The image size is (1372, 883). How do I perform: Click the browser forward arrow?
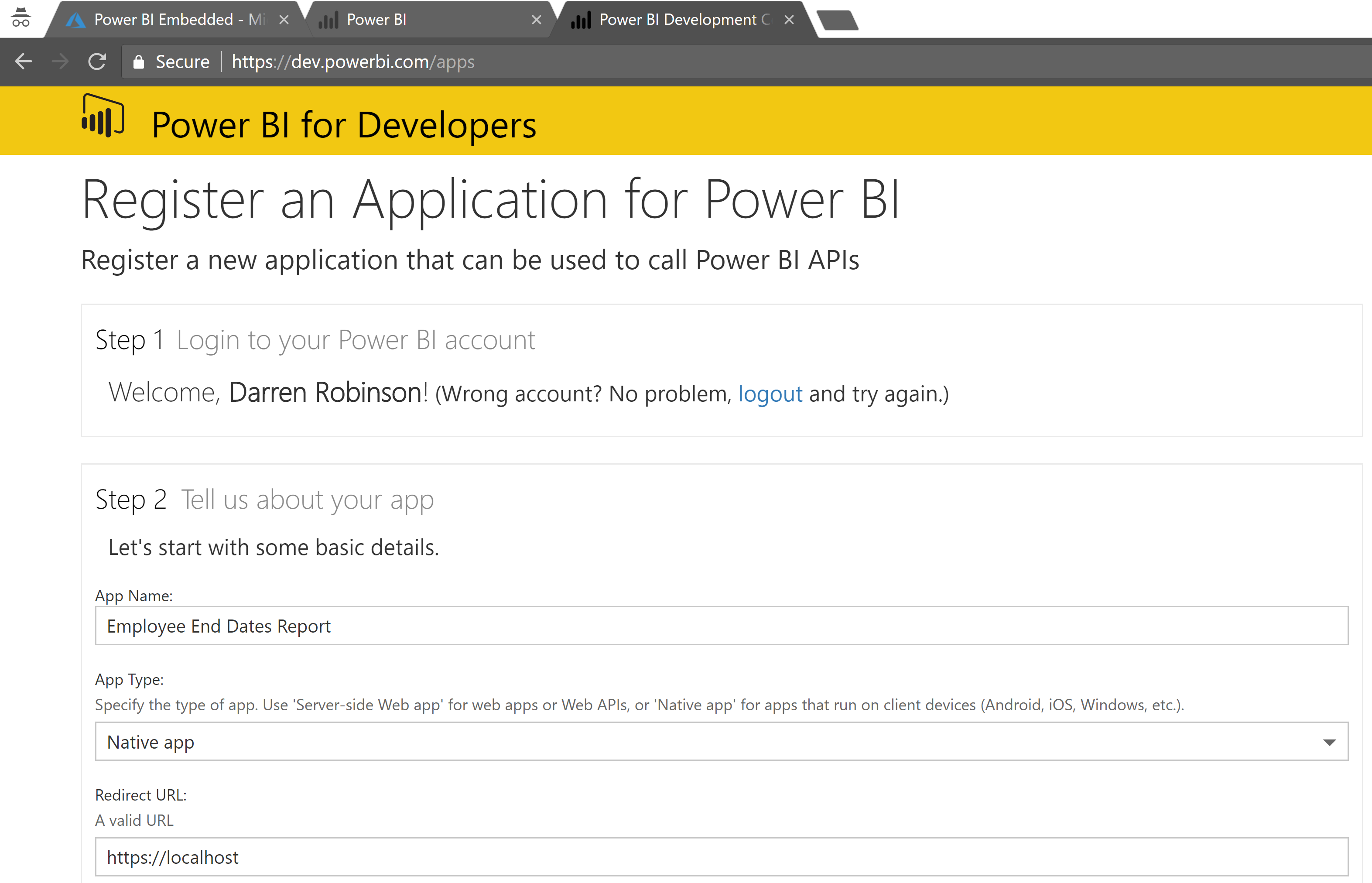coord(60,62)
